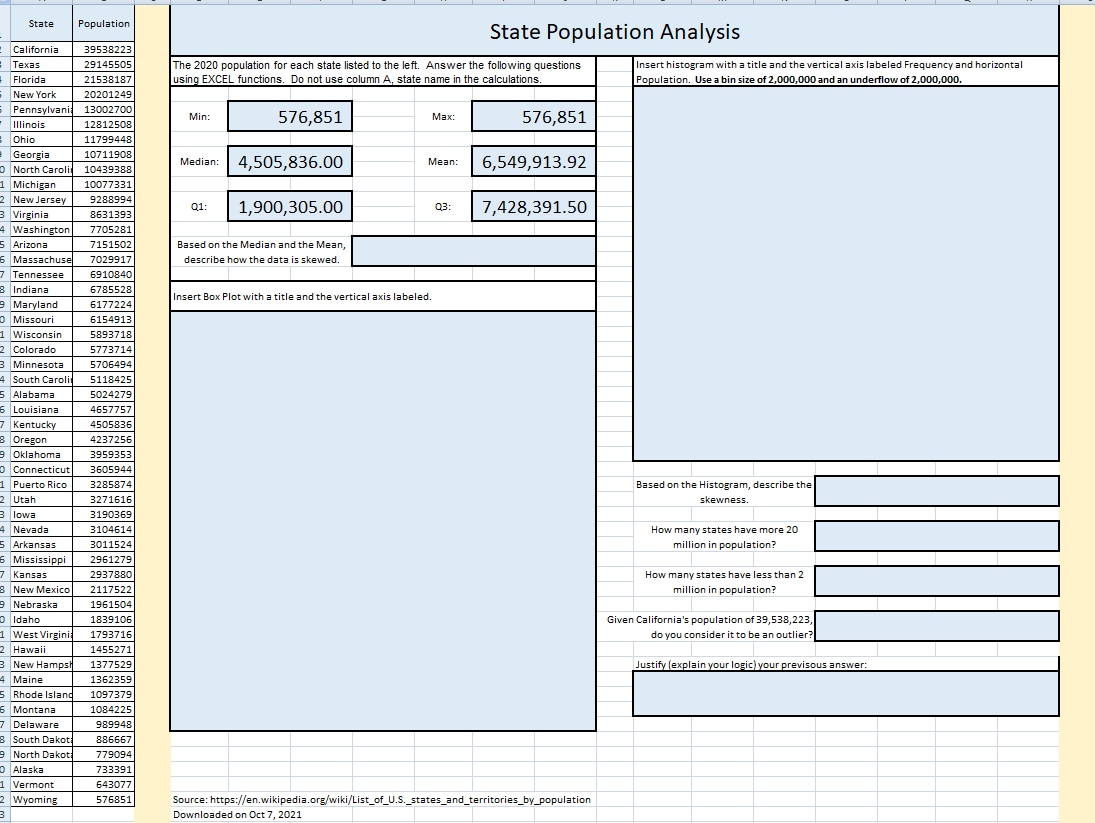
Task: Select the Wyoming state cell
Action: (41, 800)
